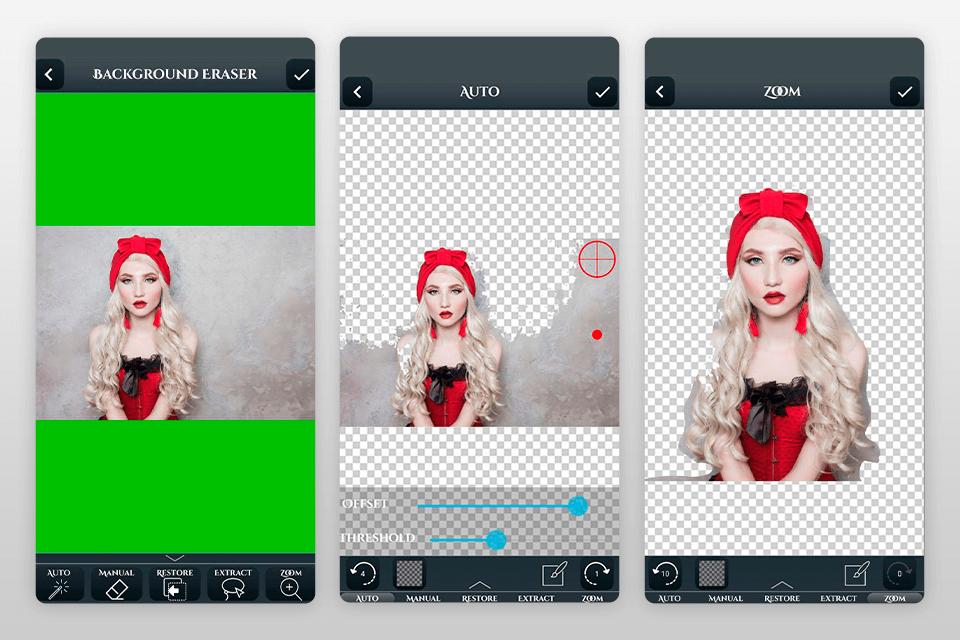
Task: Switch to Auto tab on Zoom screen
Action: (x=669, y=598)
